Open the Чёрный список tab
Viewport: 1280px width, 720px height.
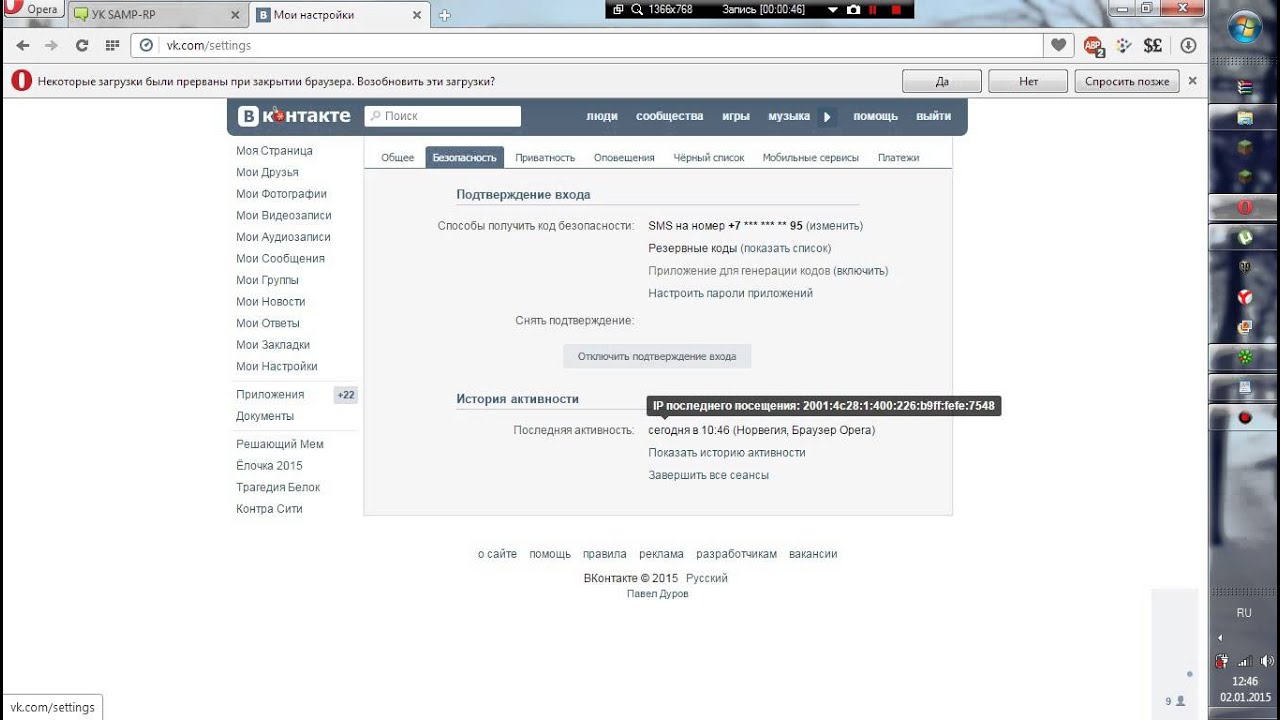pyautogui.click(x=709, y=157)
